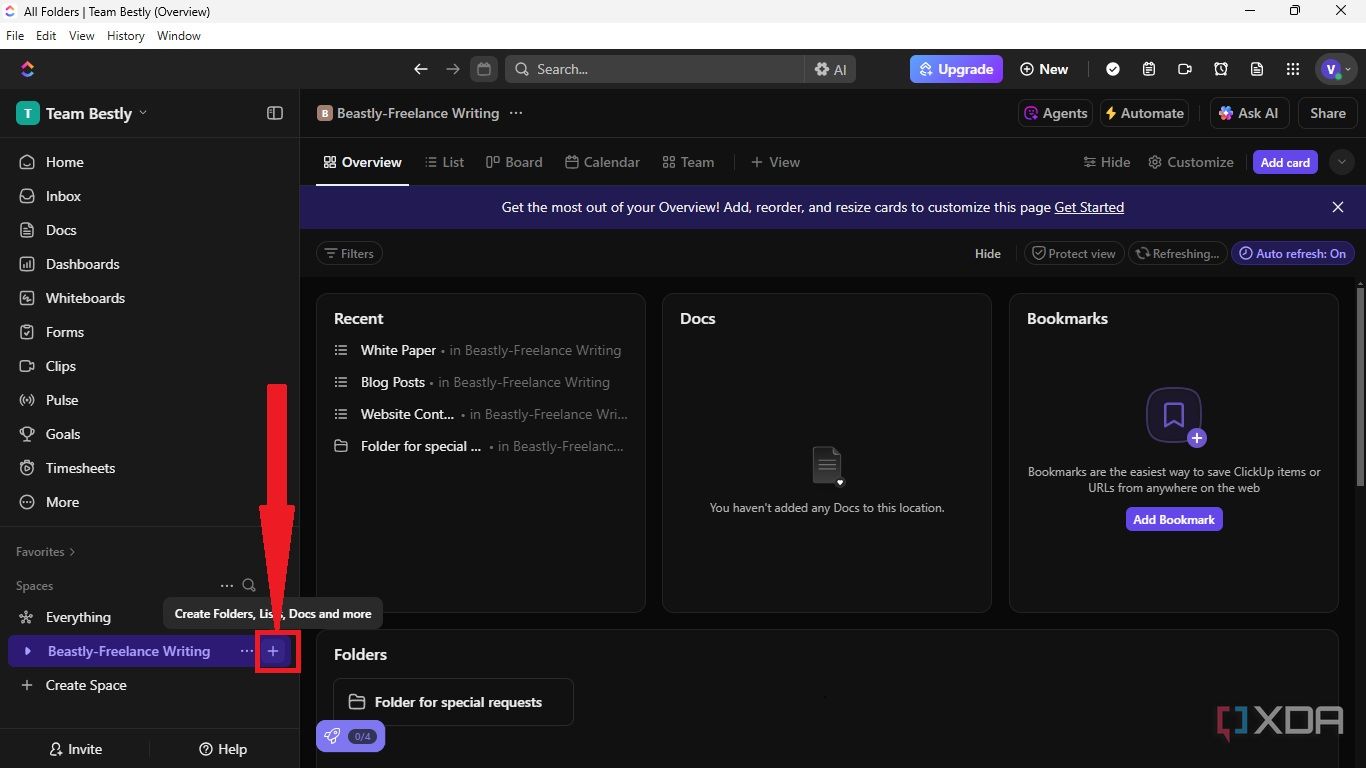Dismiss the Overview tips banner
Screen dimensions: 1366x768
point(1338,207)
